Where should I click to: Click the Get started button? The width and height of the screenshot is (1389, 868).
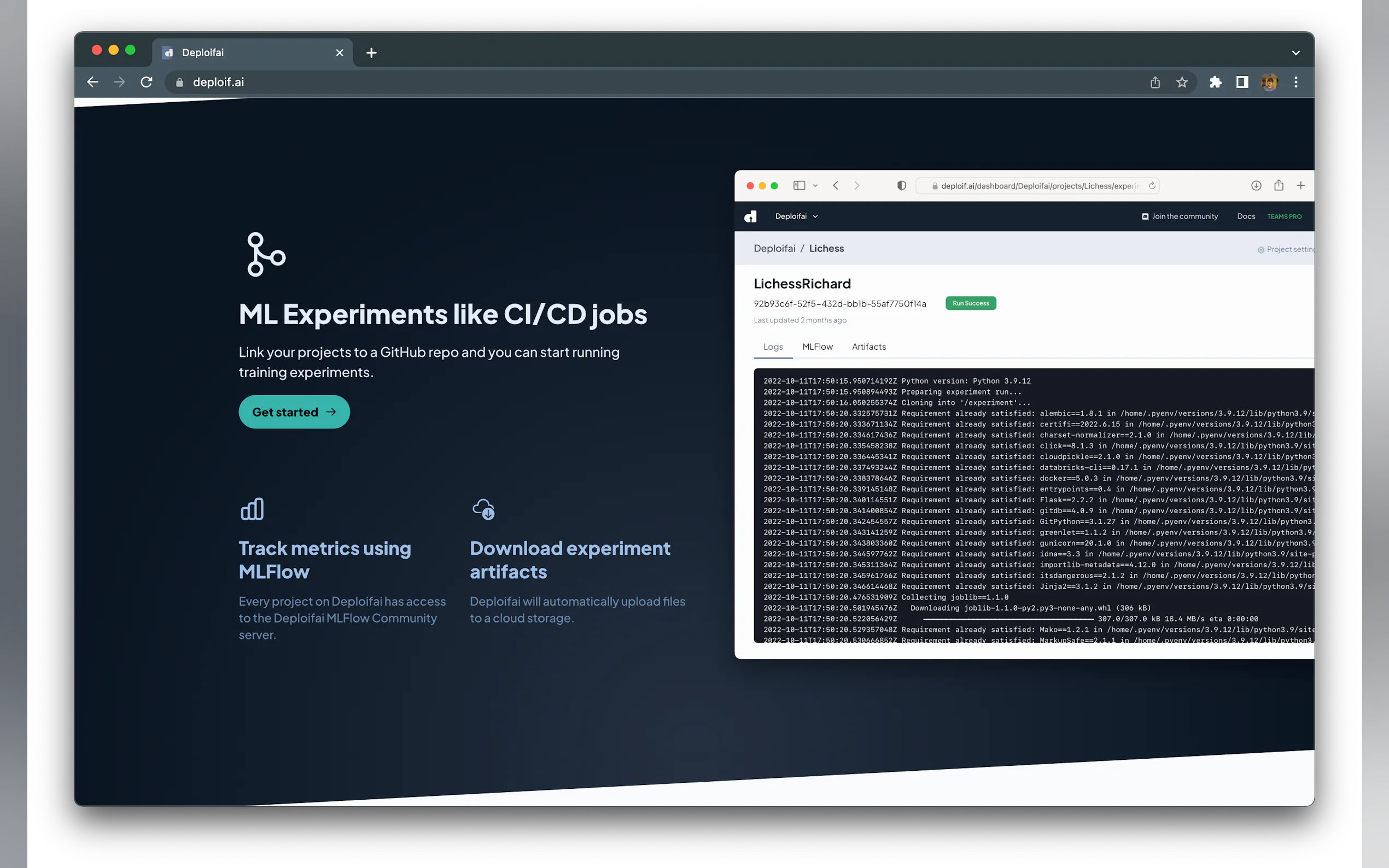[294, 412]
